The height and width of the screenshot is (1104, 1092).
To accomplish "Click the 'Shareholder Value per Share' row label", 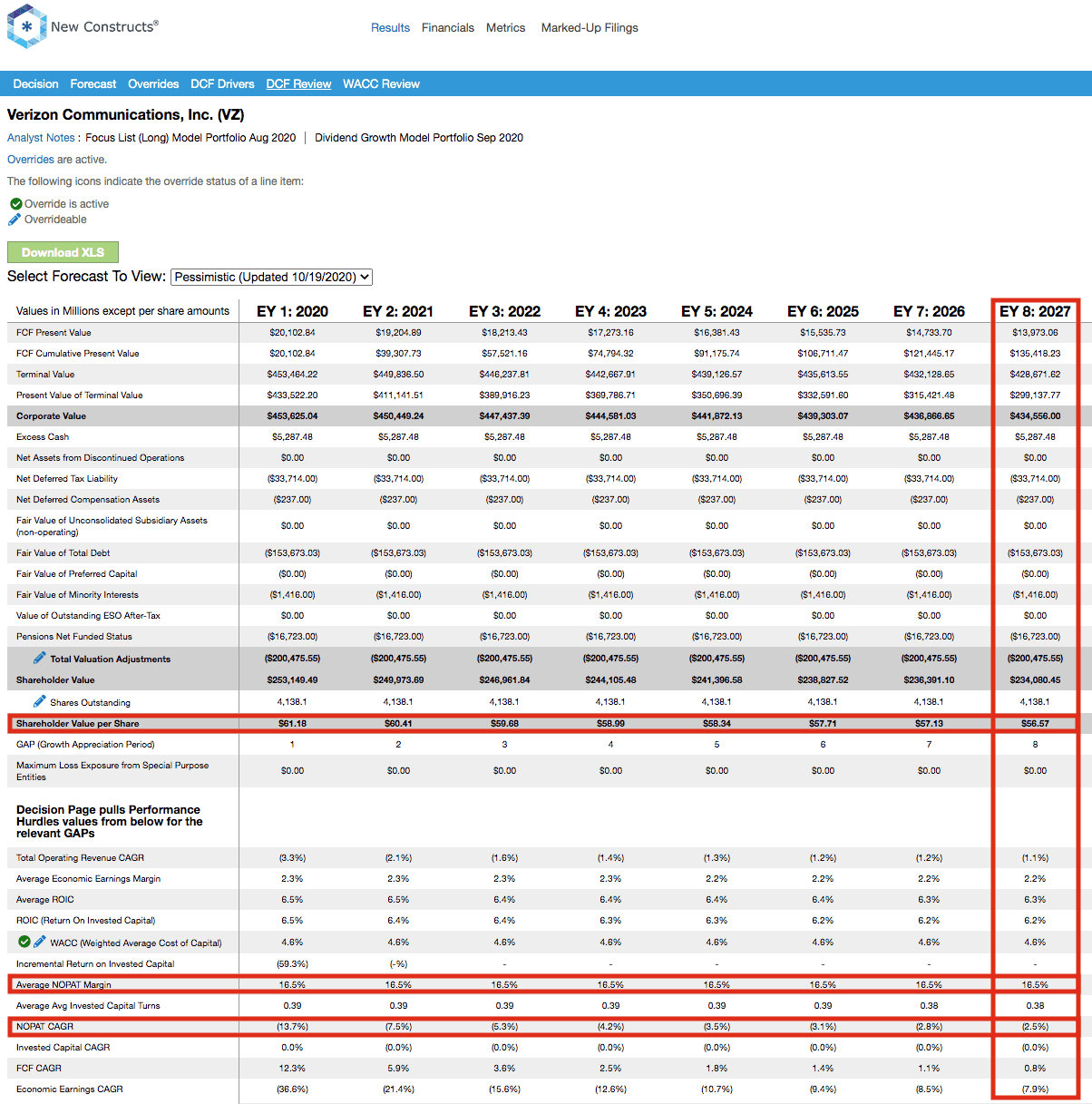I will (x=78, y=724).
